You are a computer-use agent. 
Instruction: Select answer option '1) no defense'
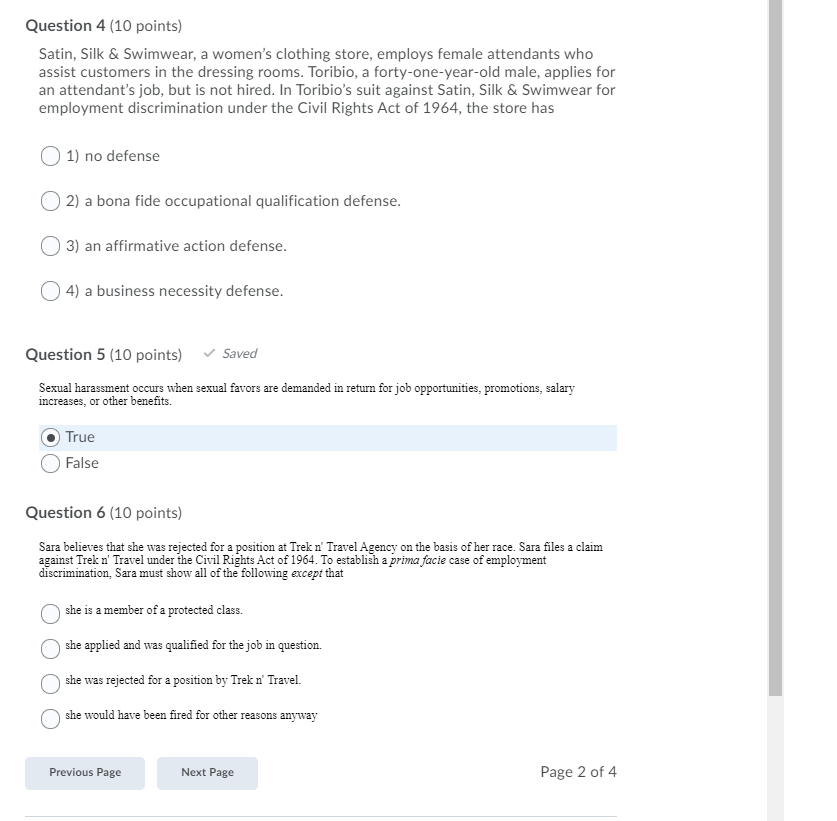click(x=49, y=156)
